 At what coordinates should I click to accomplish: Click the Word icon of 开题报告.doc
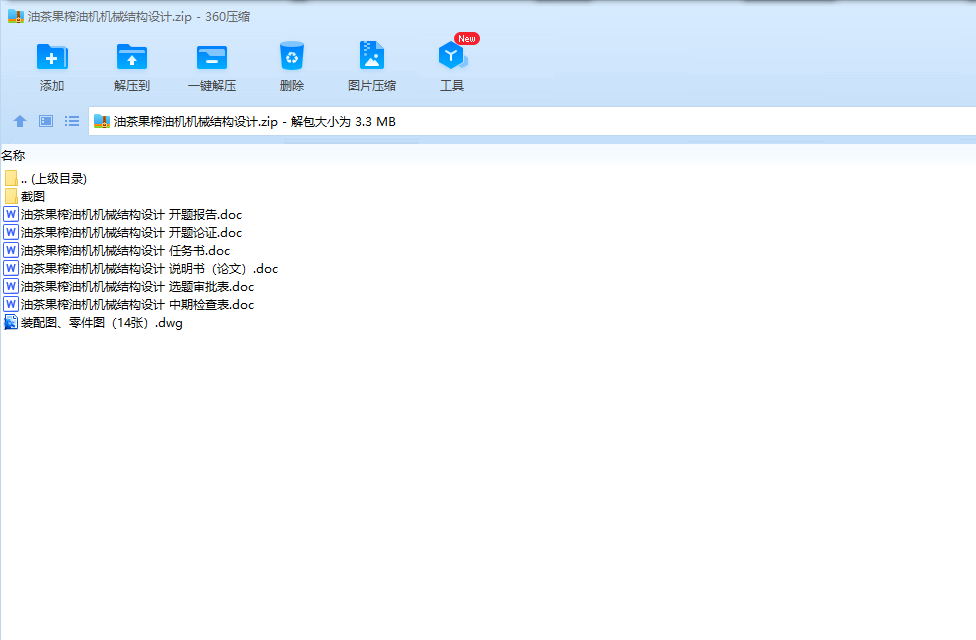point(11,214)
